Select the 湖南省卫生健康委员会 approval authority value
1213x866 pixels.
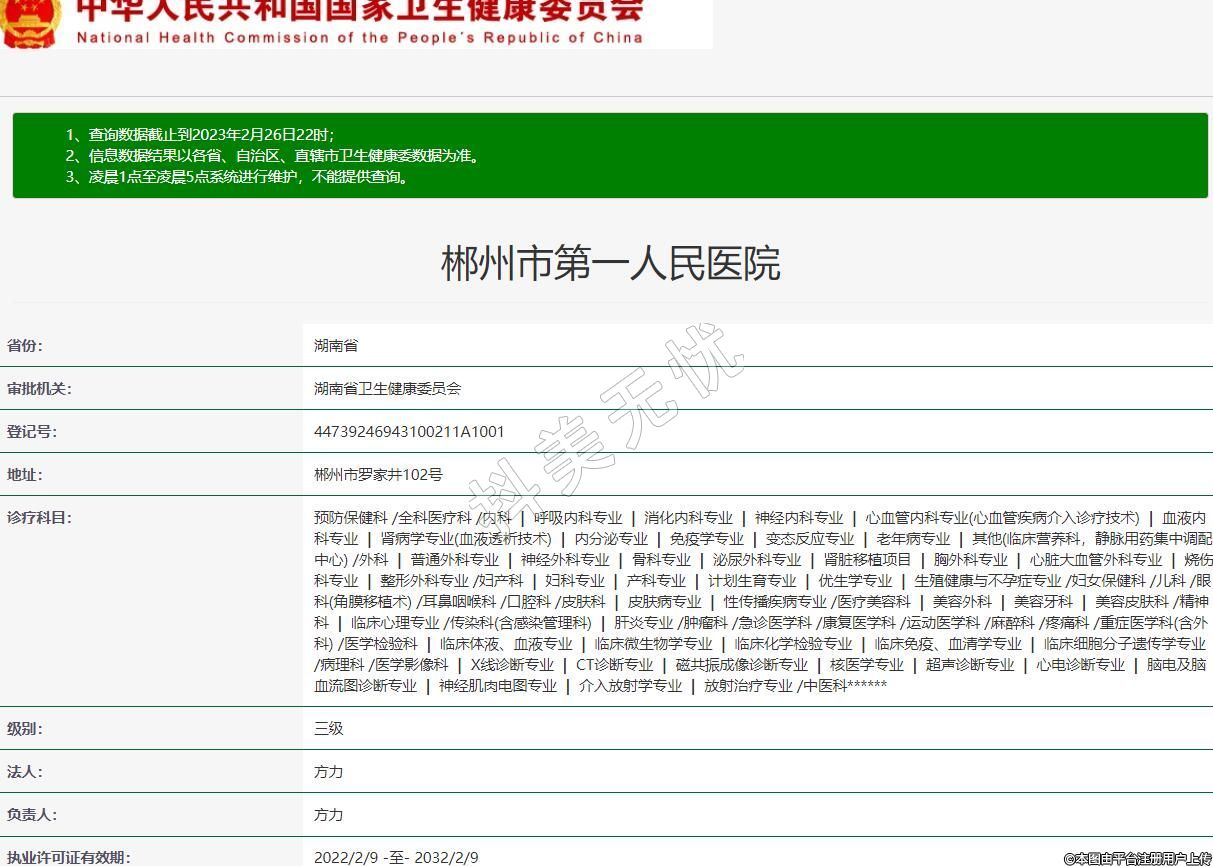pos(388,389)
